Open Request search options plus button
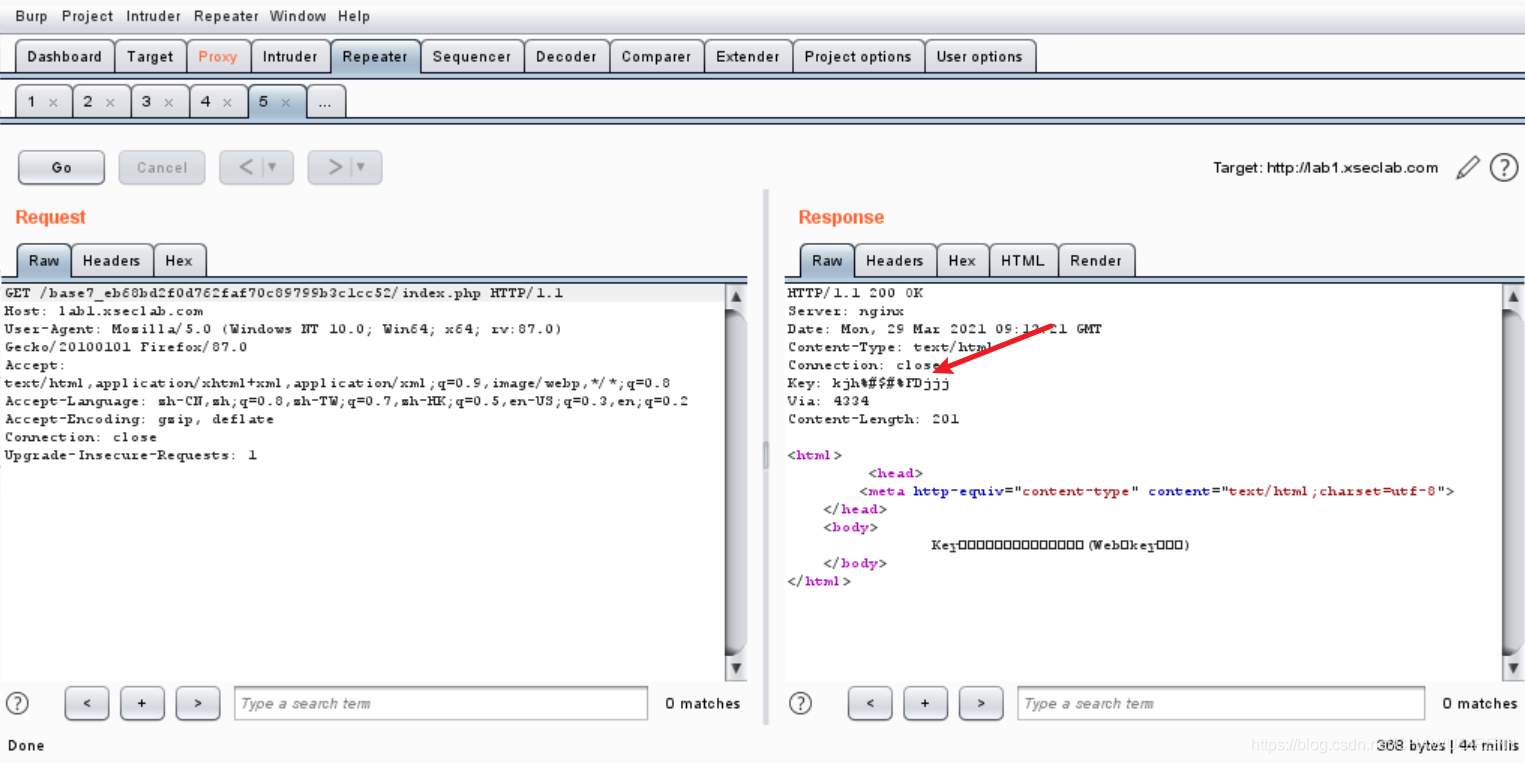Screen dimensions: 1525x763 [142, 704]
